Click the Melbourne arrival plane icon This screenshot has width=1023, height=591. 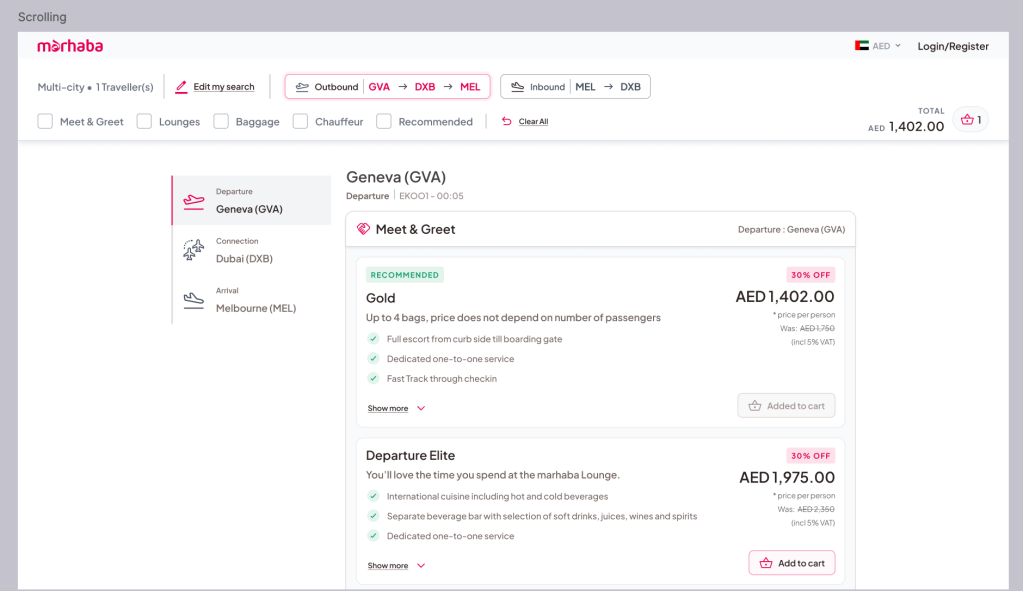coord(193,300)
